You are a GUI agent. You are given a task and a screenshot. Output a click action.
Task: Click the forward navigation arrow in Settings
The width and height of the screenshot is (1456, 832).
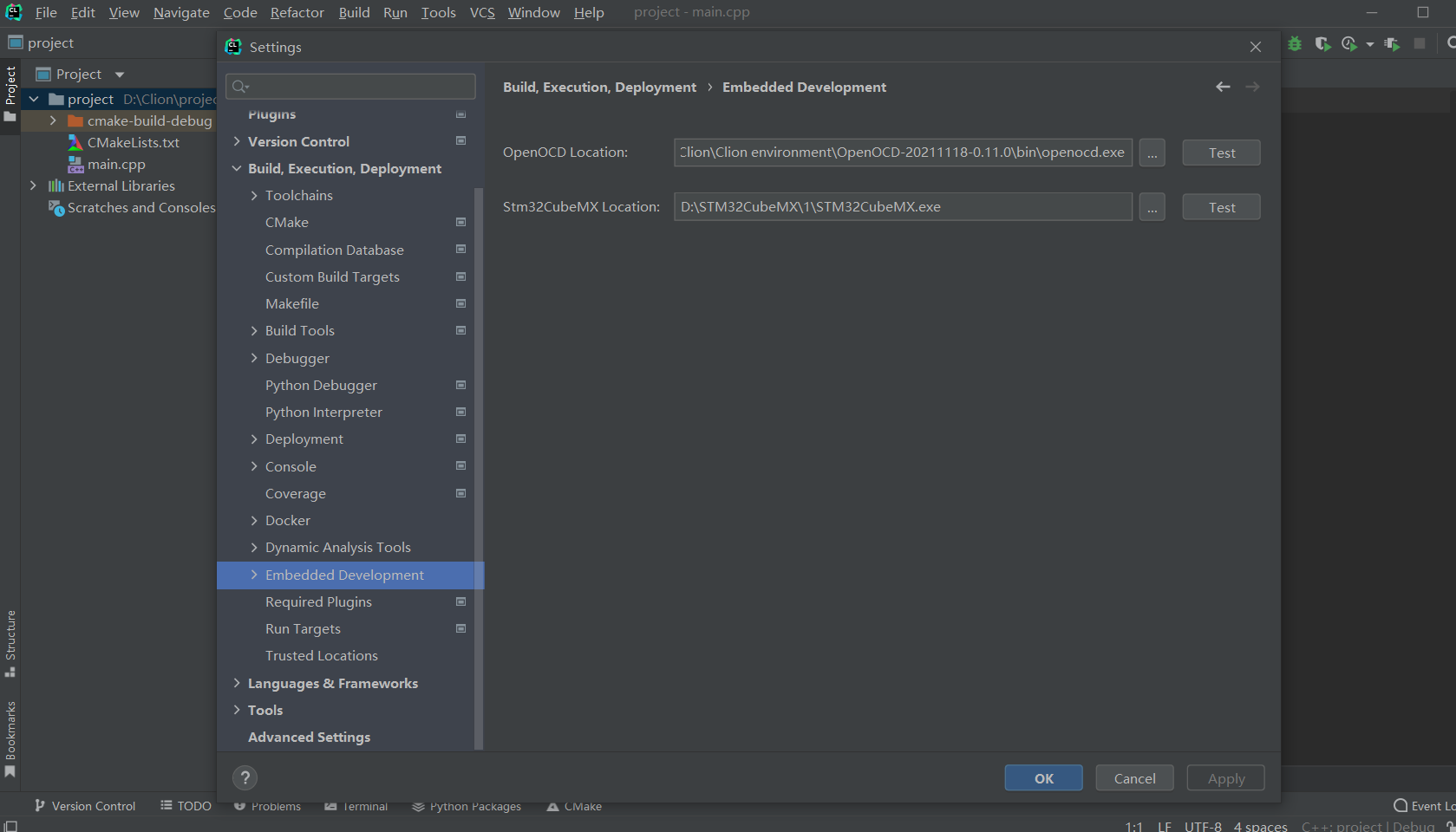point(1252,87)
